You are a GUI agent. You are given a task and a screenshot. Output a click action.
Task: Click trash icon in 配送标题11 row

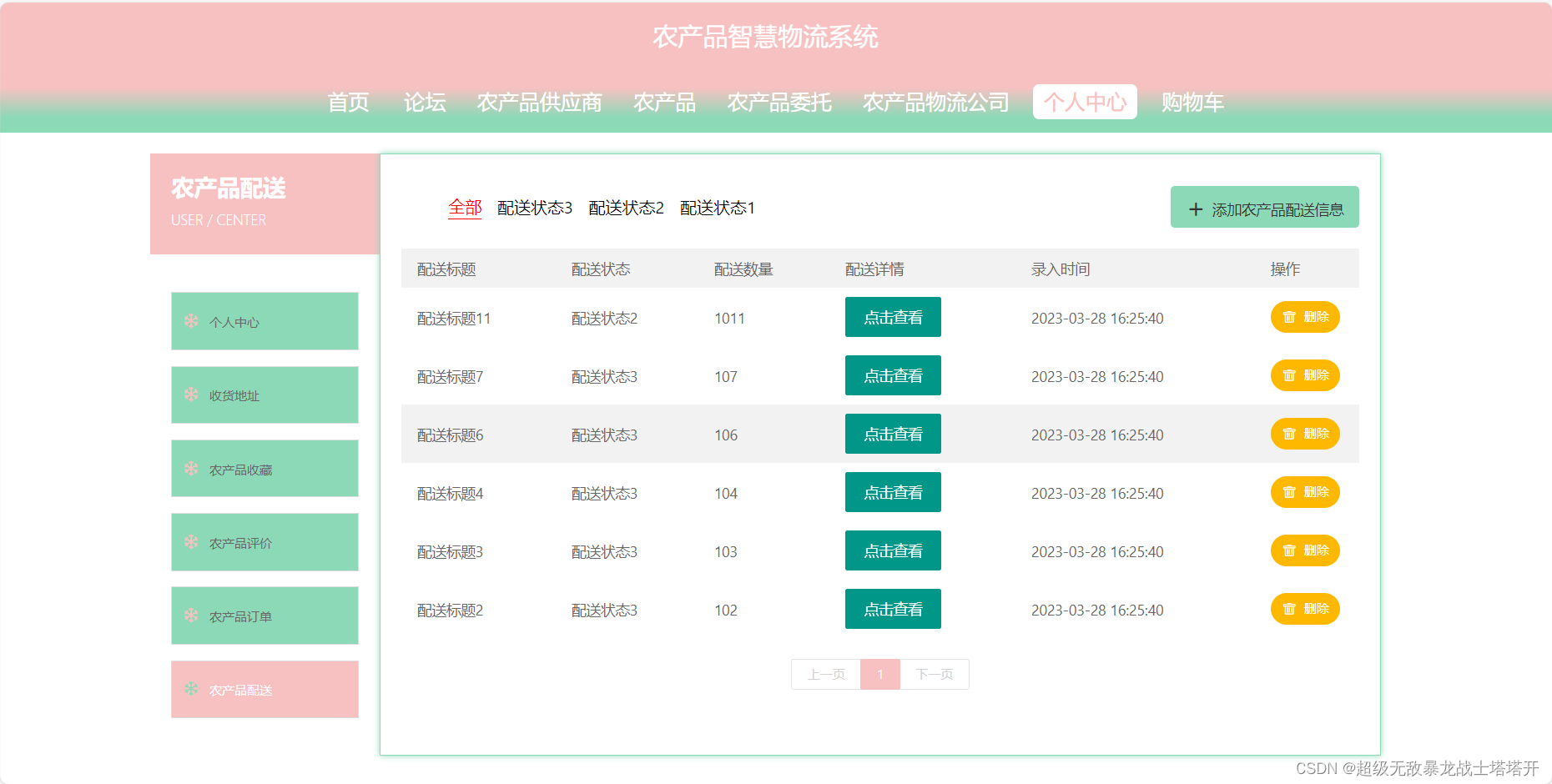click(x=1289, y=317)
